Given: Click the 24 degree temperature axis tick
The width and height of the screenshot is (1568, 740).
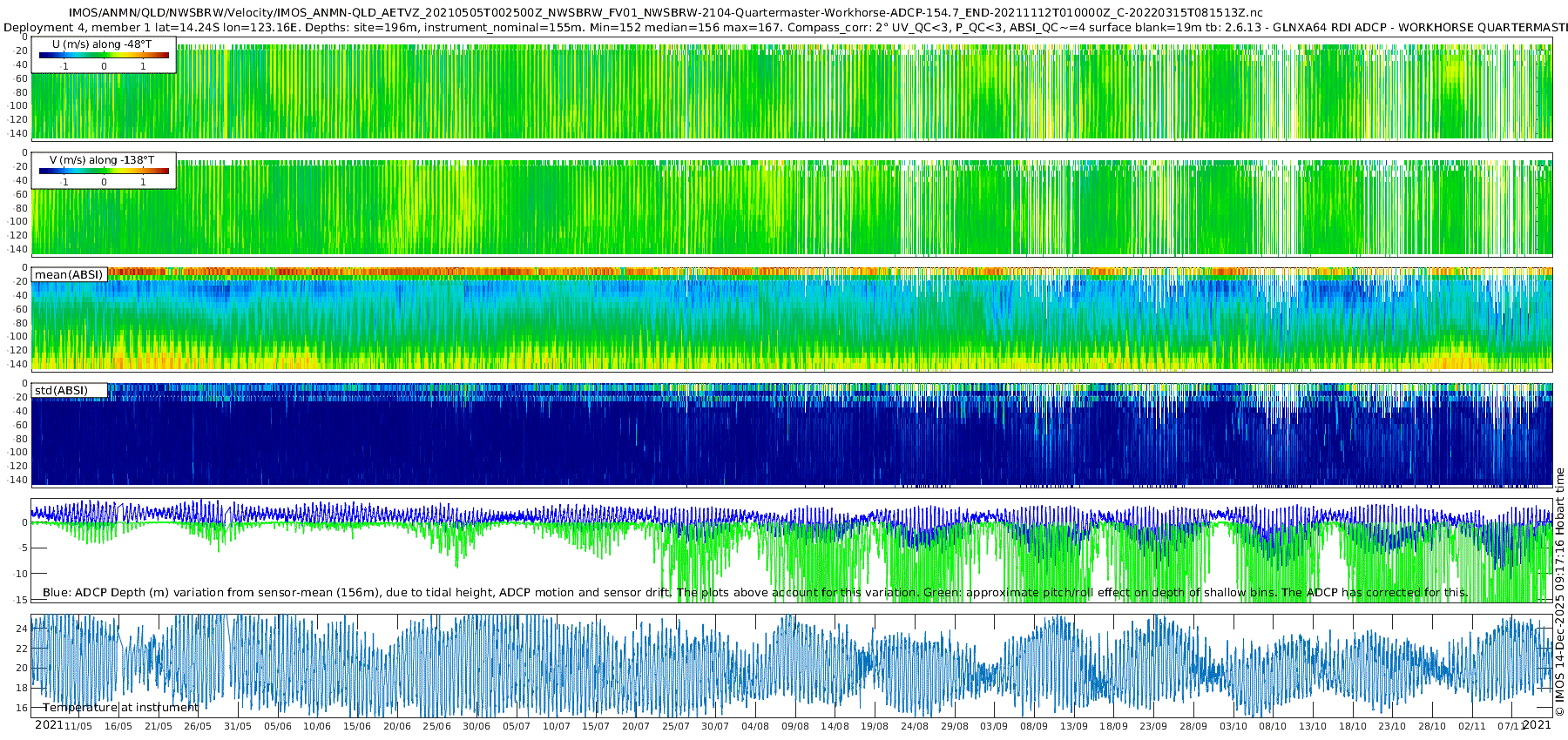Looking at the screenshot, I should coord(23,629).
